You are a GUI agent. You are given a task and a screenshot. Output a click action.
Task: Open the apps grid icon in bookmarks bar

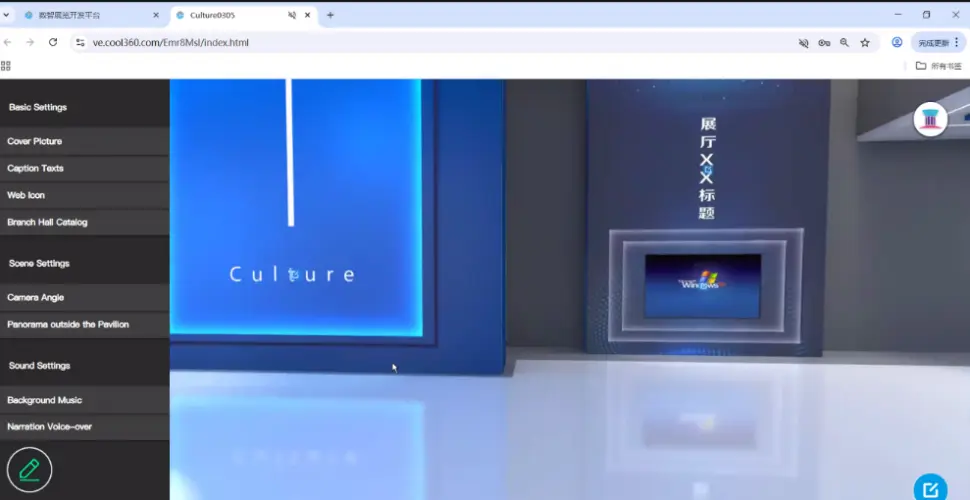coord(6,66)
